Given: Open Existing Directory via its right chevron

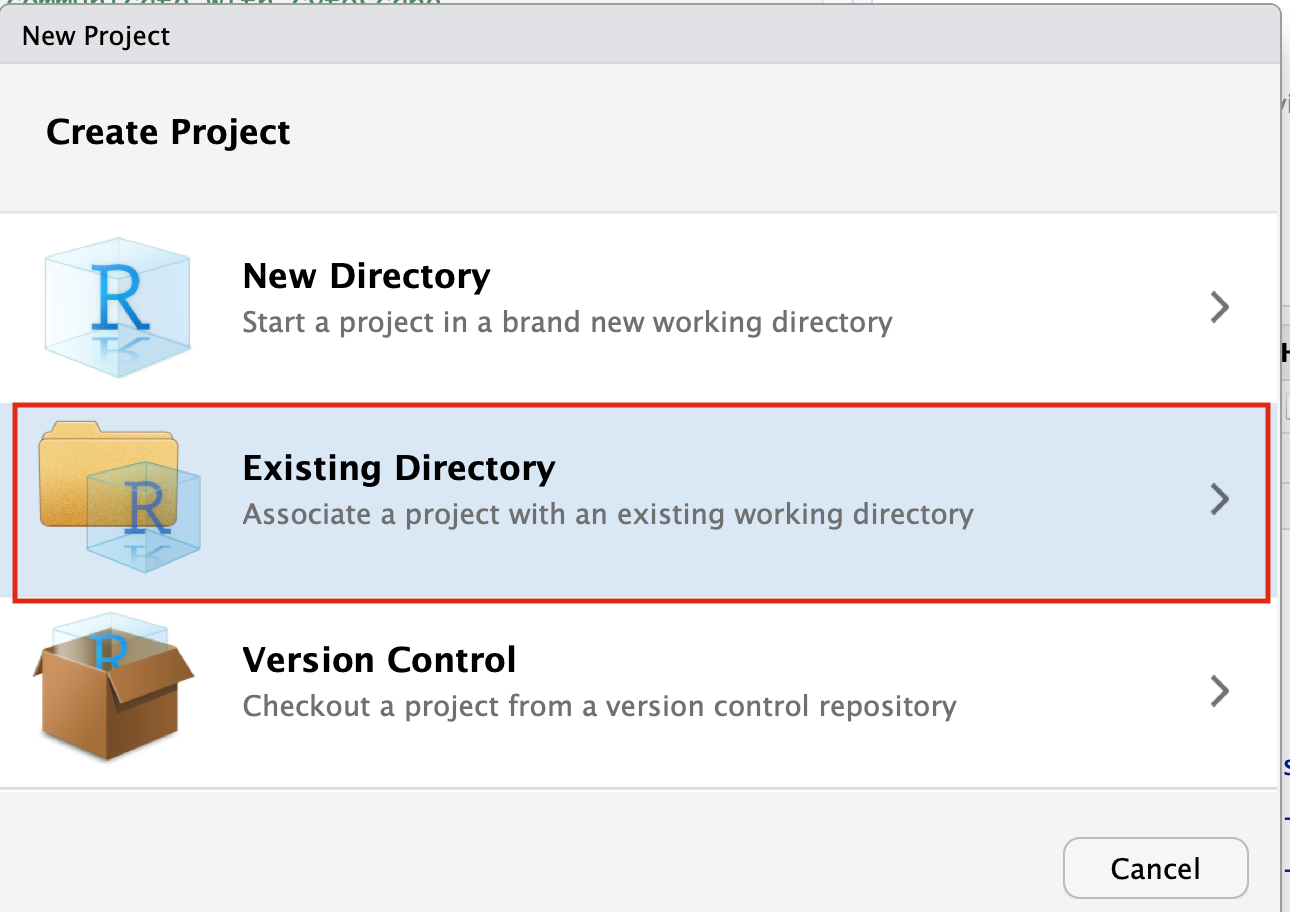Looking at the screenshot, I should [x=1219, y=499].
